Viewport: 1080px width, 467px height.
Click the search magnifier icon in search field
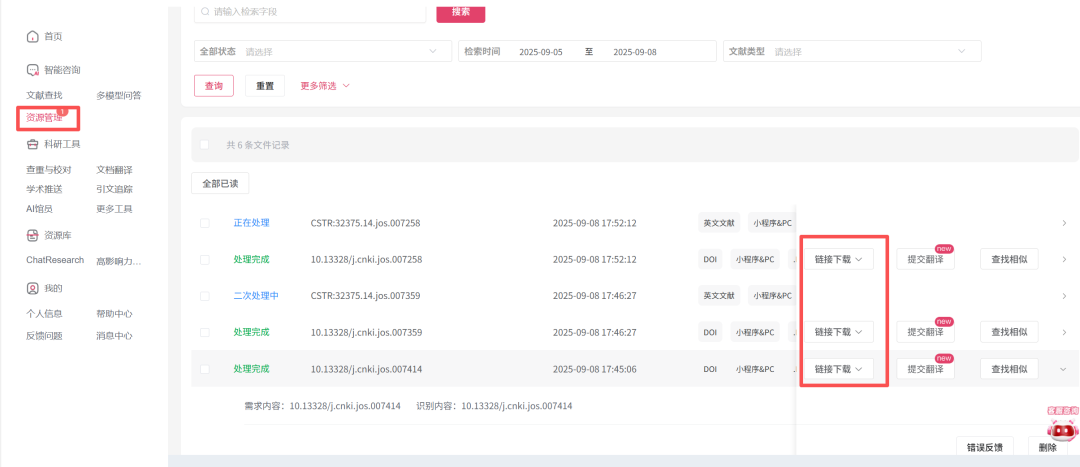tap(205, 12)
